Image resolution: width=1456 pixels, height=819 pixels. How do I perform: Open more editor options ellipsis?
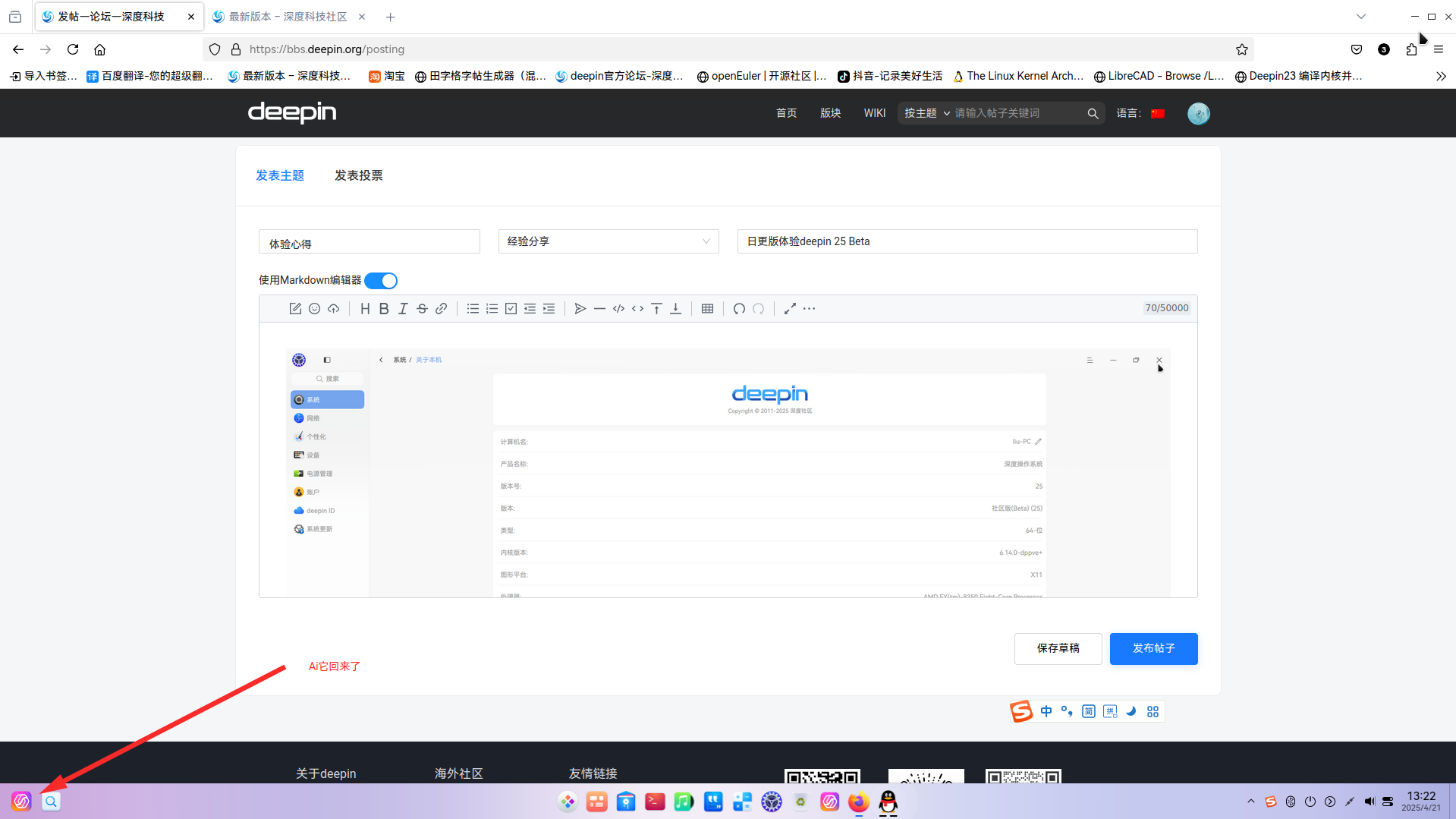point(810,309)
